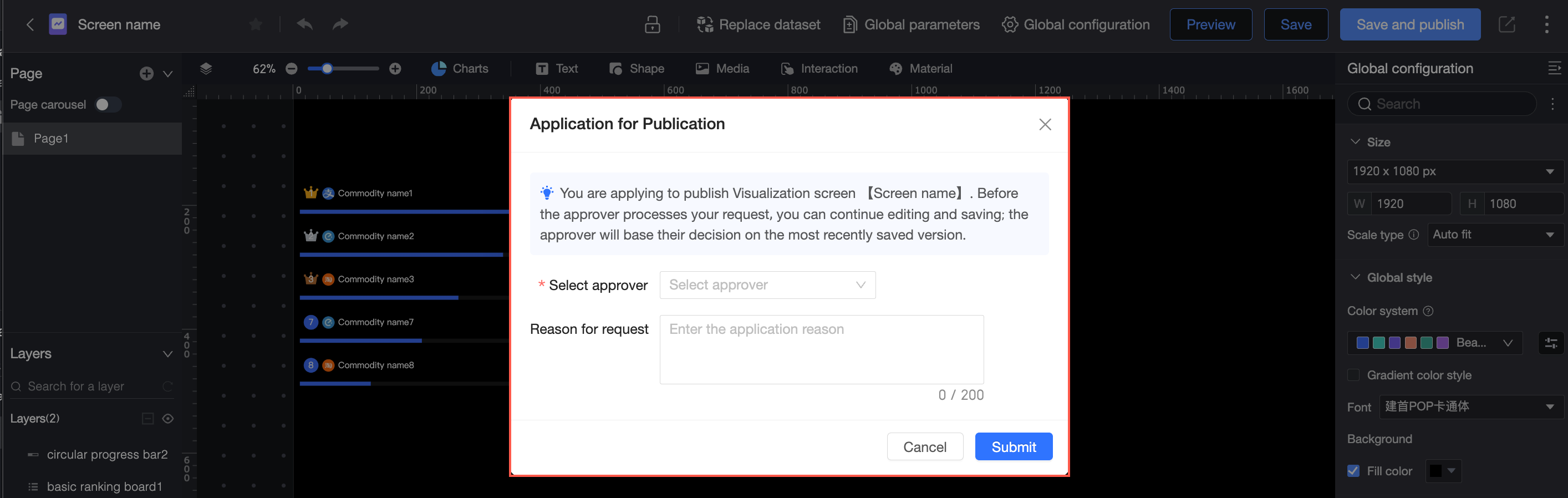
Task: Toggle the Global configuration panel menu icon
Action: click(x=1554, y=68)
